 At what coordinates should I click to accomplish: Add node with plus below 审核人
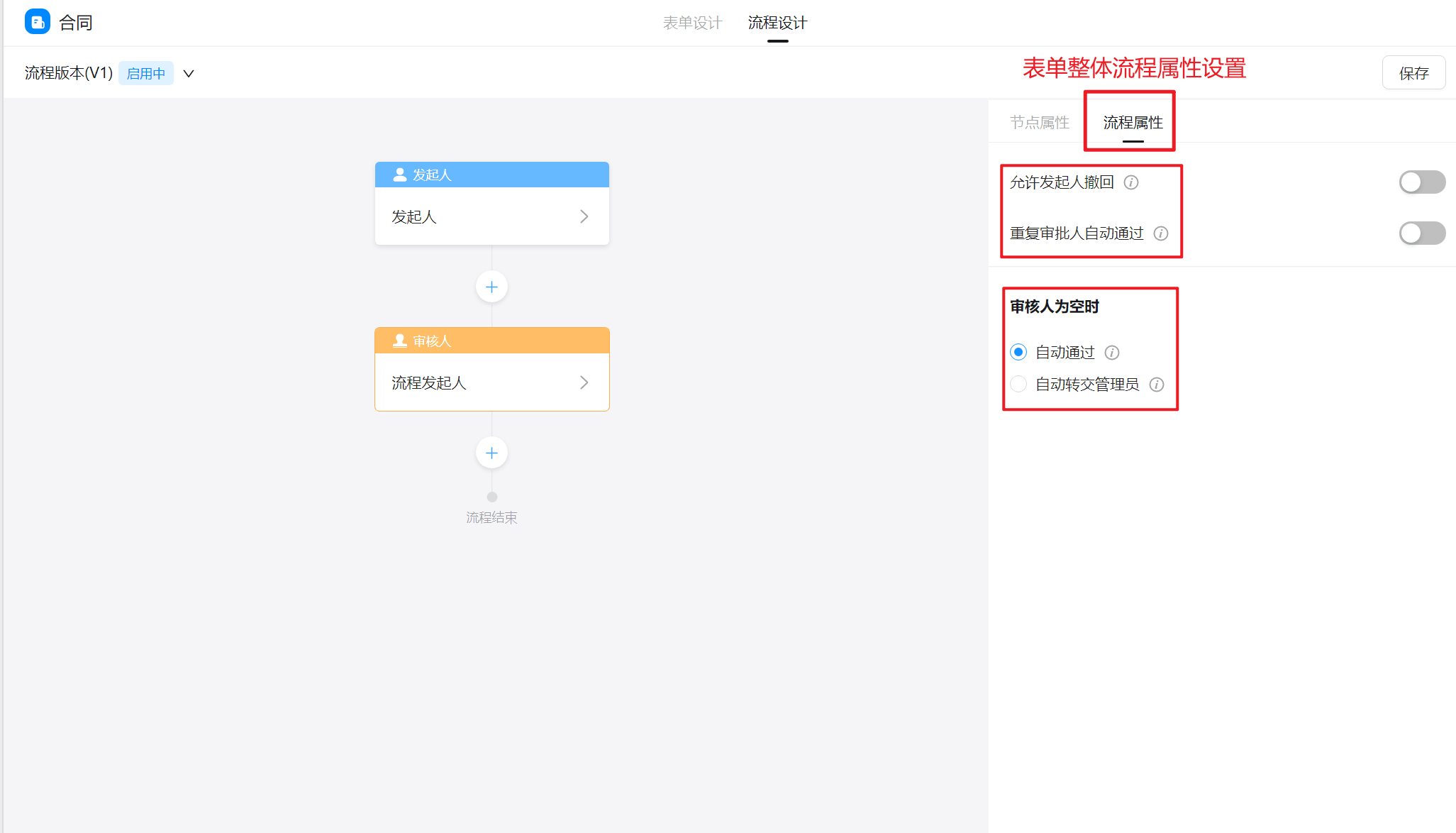click(x=491, y=453)
